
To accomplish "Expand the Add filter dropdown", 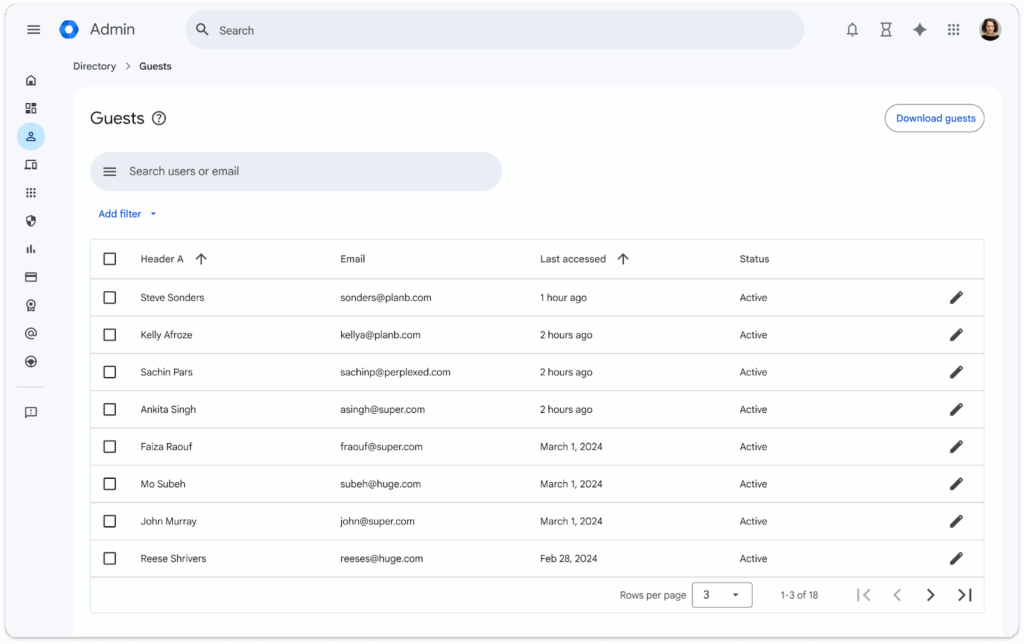I will point(127,214).
